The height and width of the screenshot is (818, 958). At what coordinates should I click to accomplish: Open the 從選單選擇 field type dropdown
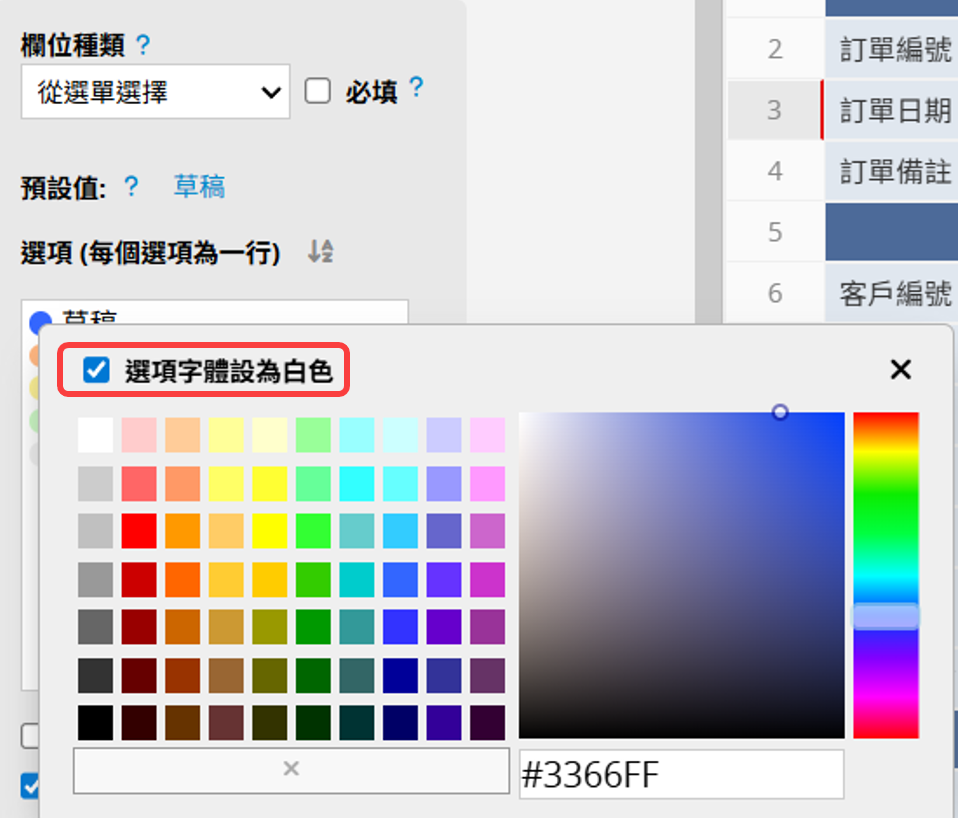[155, 92]
